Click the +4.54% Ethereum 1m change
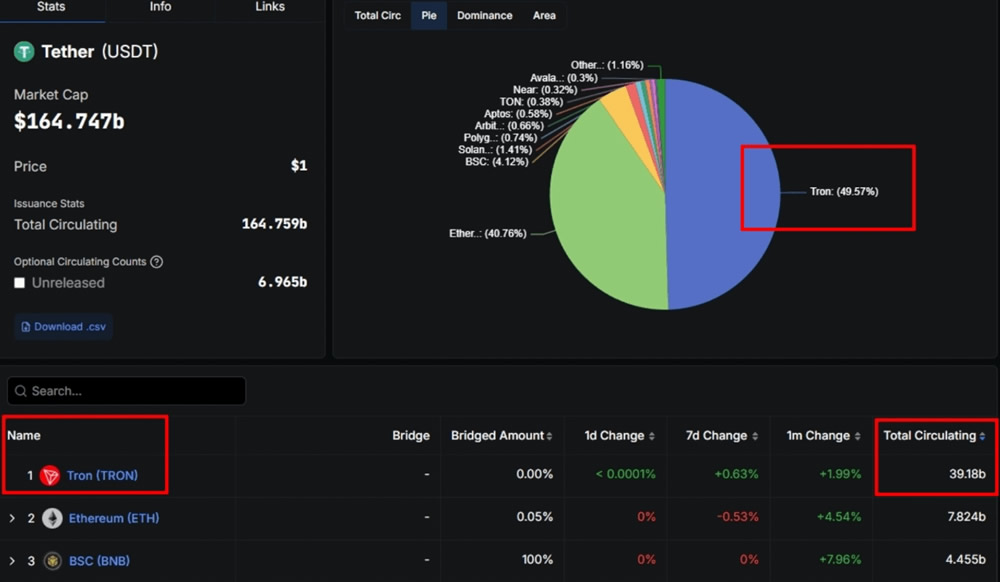Image resolution: width=1000 pixels, height=582 pixels. click(839, 517)
